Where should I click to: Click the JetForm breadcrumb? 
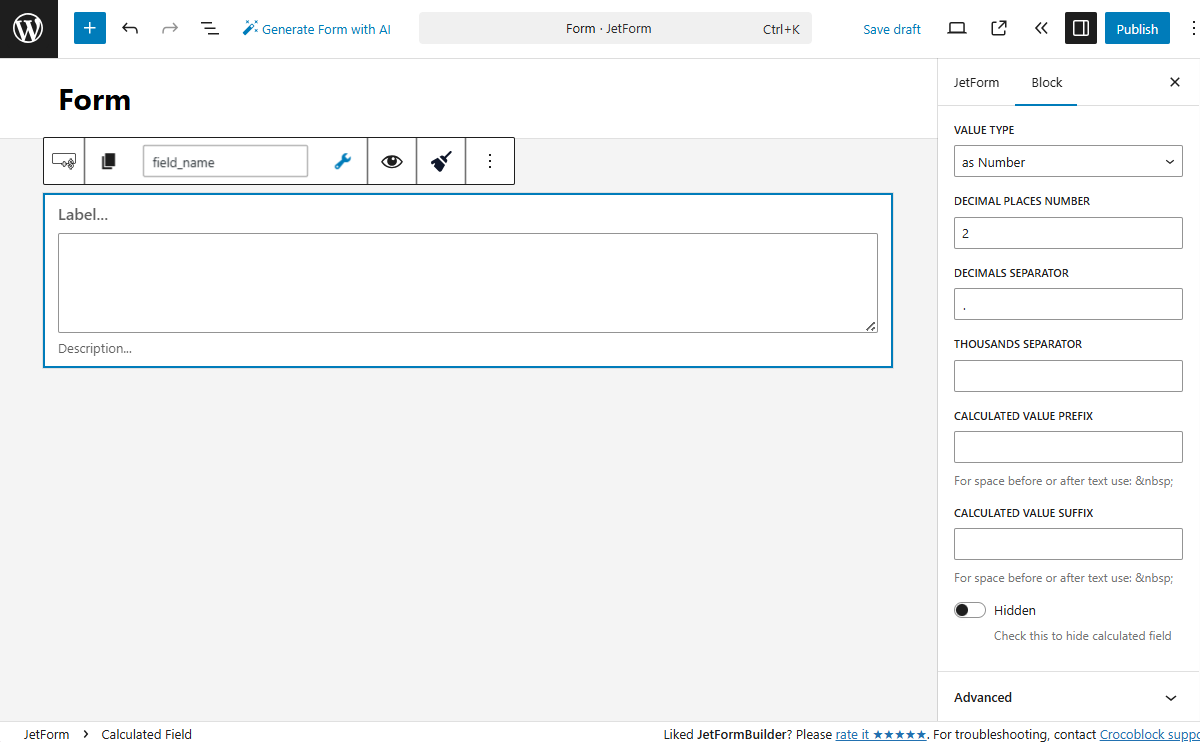[47, 734]
